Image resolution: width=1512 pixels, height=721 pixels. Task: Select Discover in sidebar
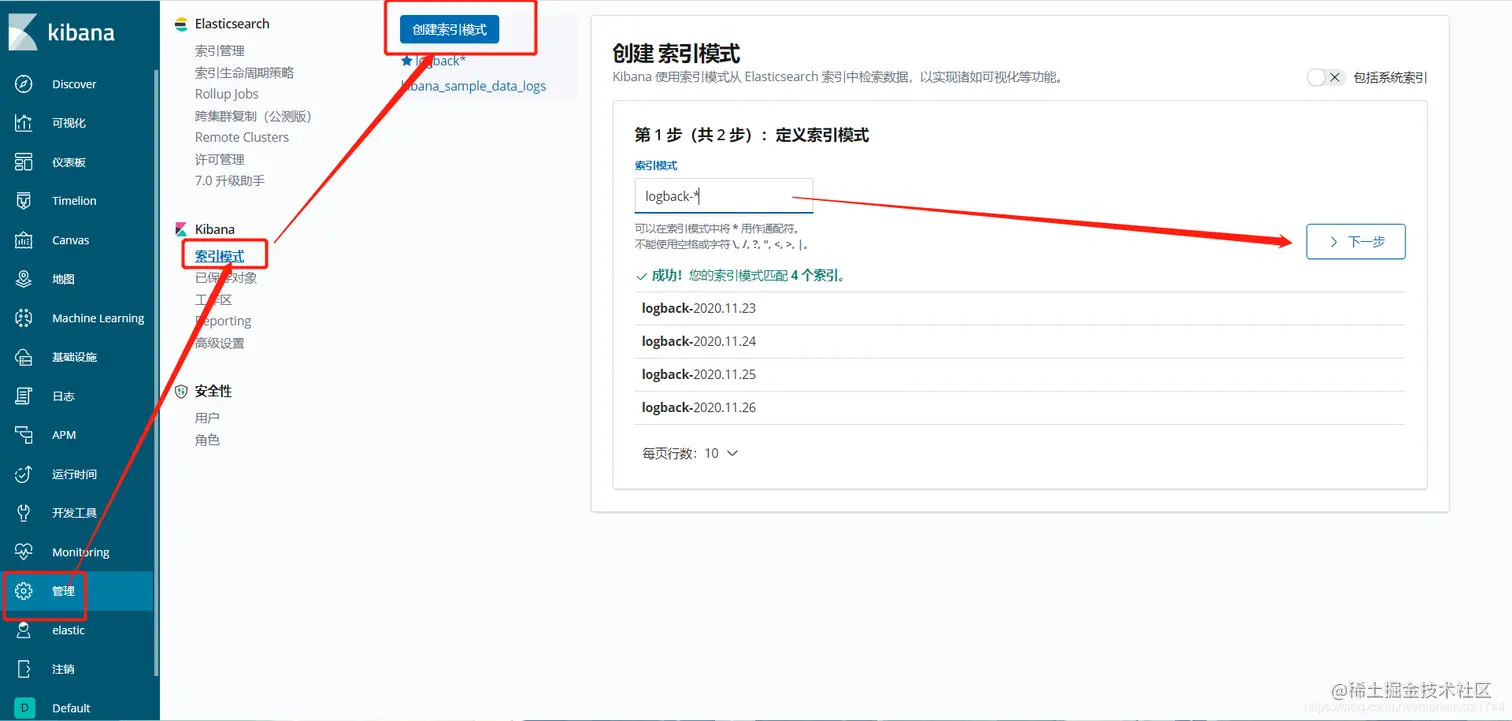pyautogui.click(x=74, y=84)
